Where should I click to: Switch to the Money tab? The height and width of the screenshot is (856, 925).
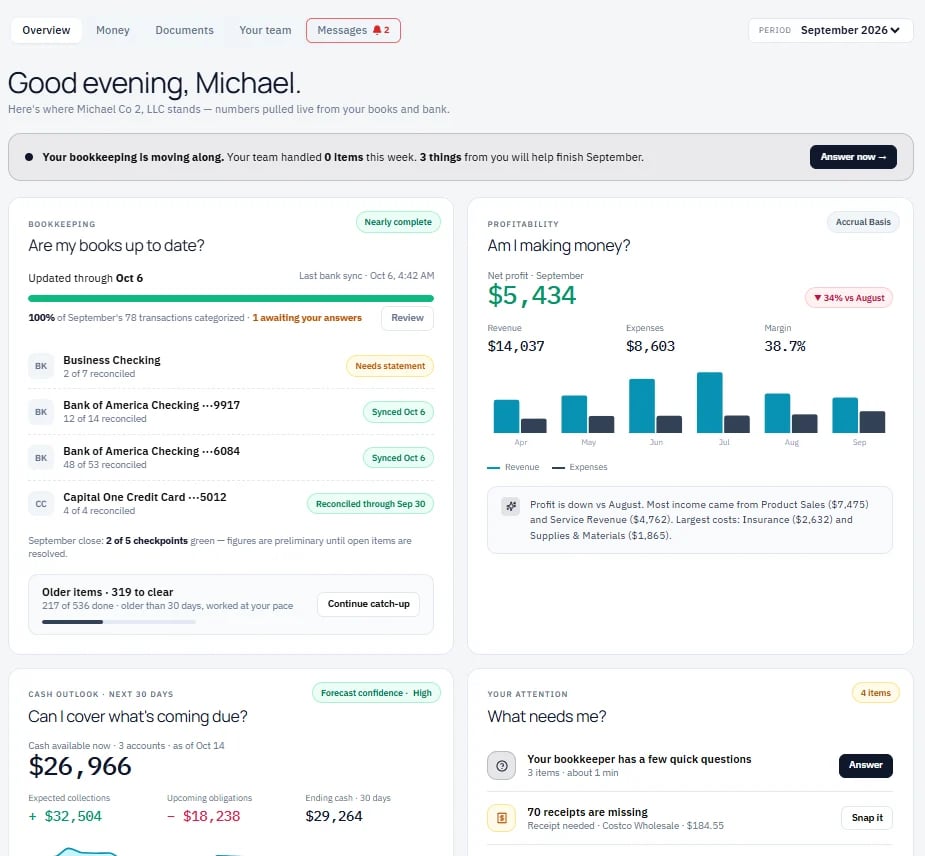click(113, 30)
